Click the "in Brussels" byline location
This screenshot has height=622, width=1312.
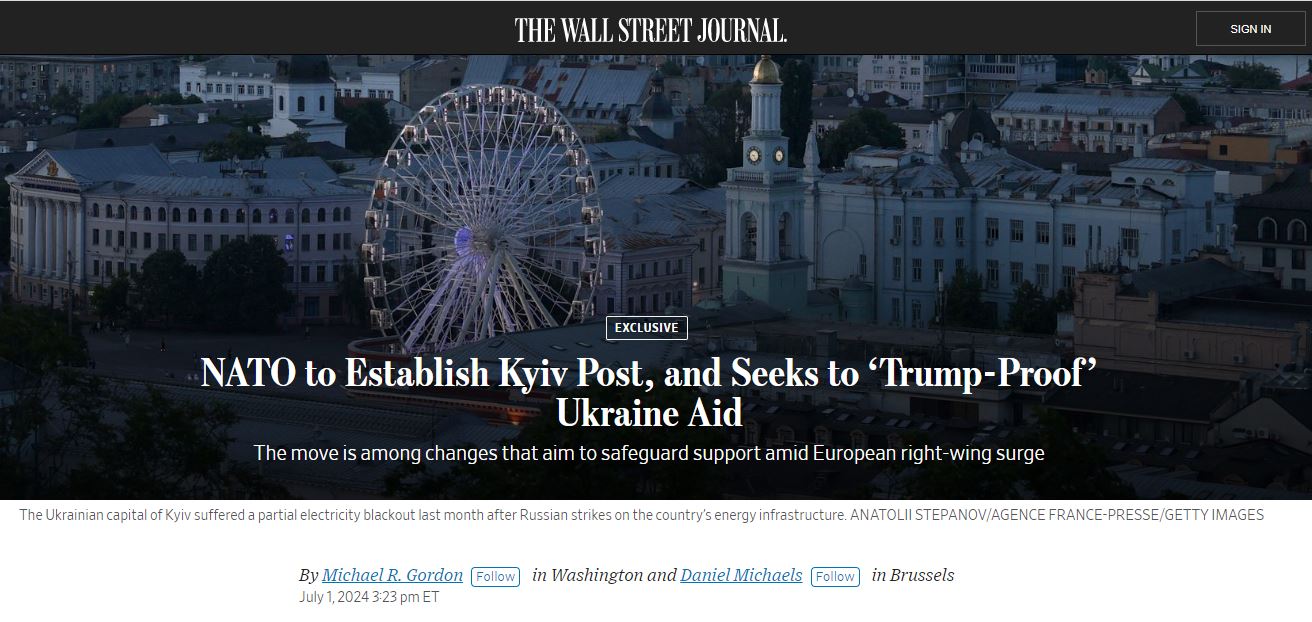[912, 575]
